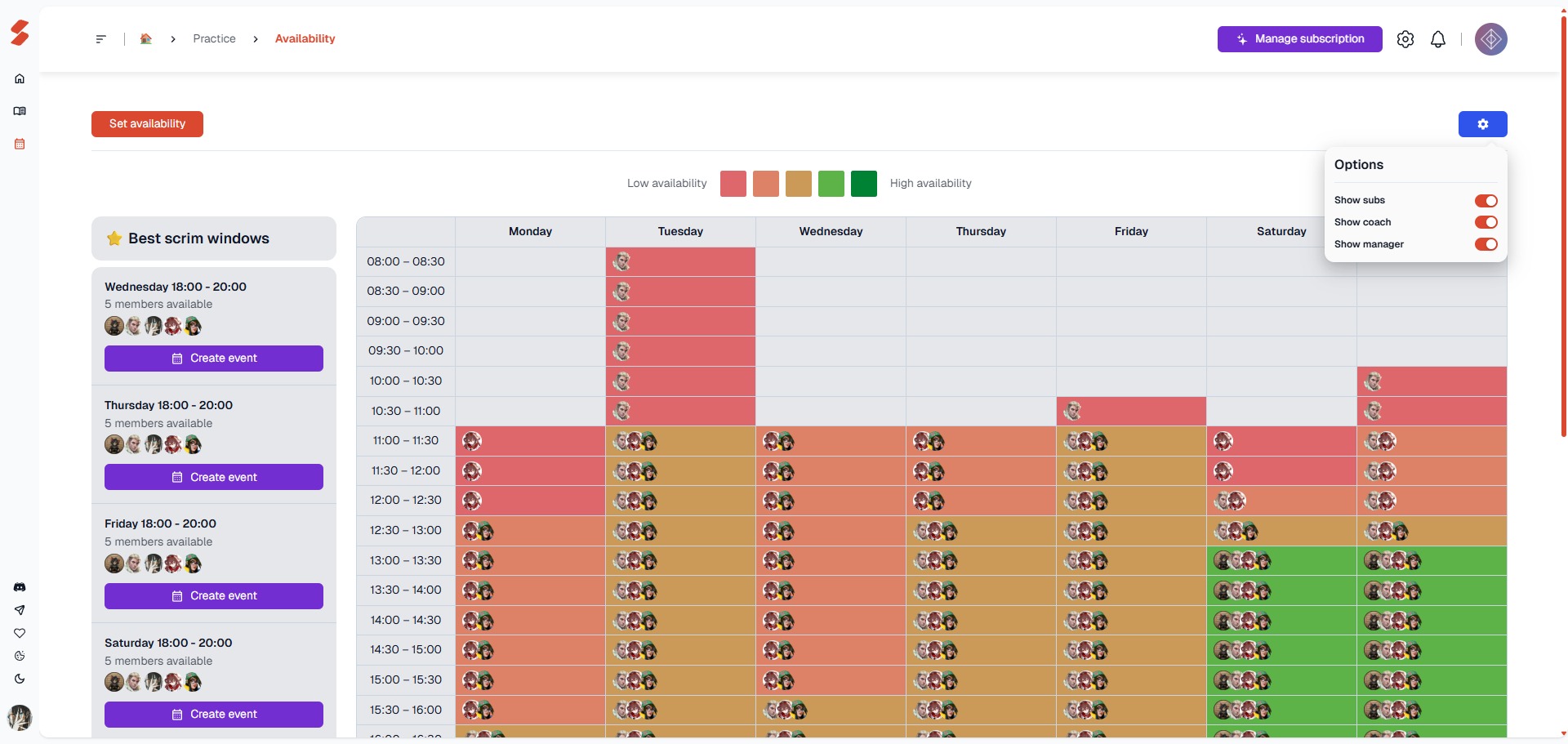Click player avatar in Friday 10:30 cell
The height and width of the screenshot is (744, 1568).
(1073, 411)
